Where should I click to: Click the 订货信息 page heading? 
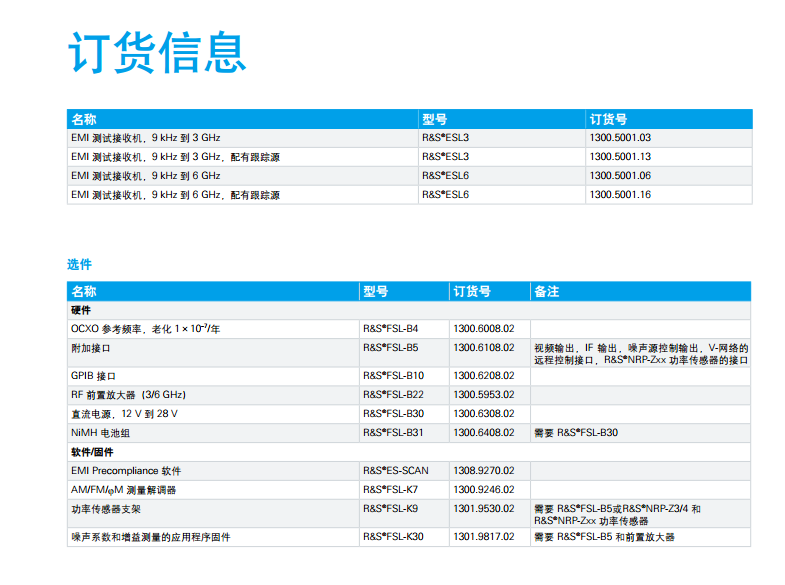[x=157, y=53]
